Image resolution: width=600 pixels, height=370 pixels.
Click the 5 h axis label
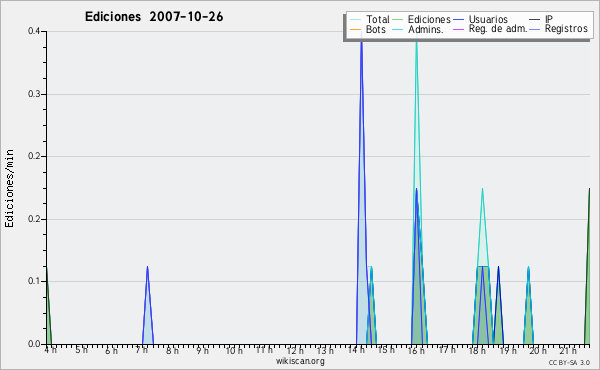[81, 350]
